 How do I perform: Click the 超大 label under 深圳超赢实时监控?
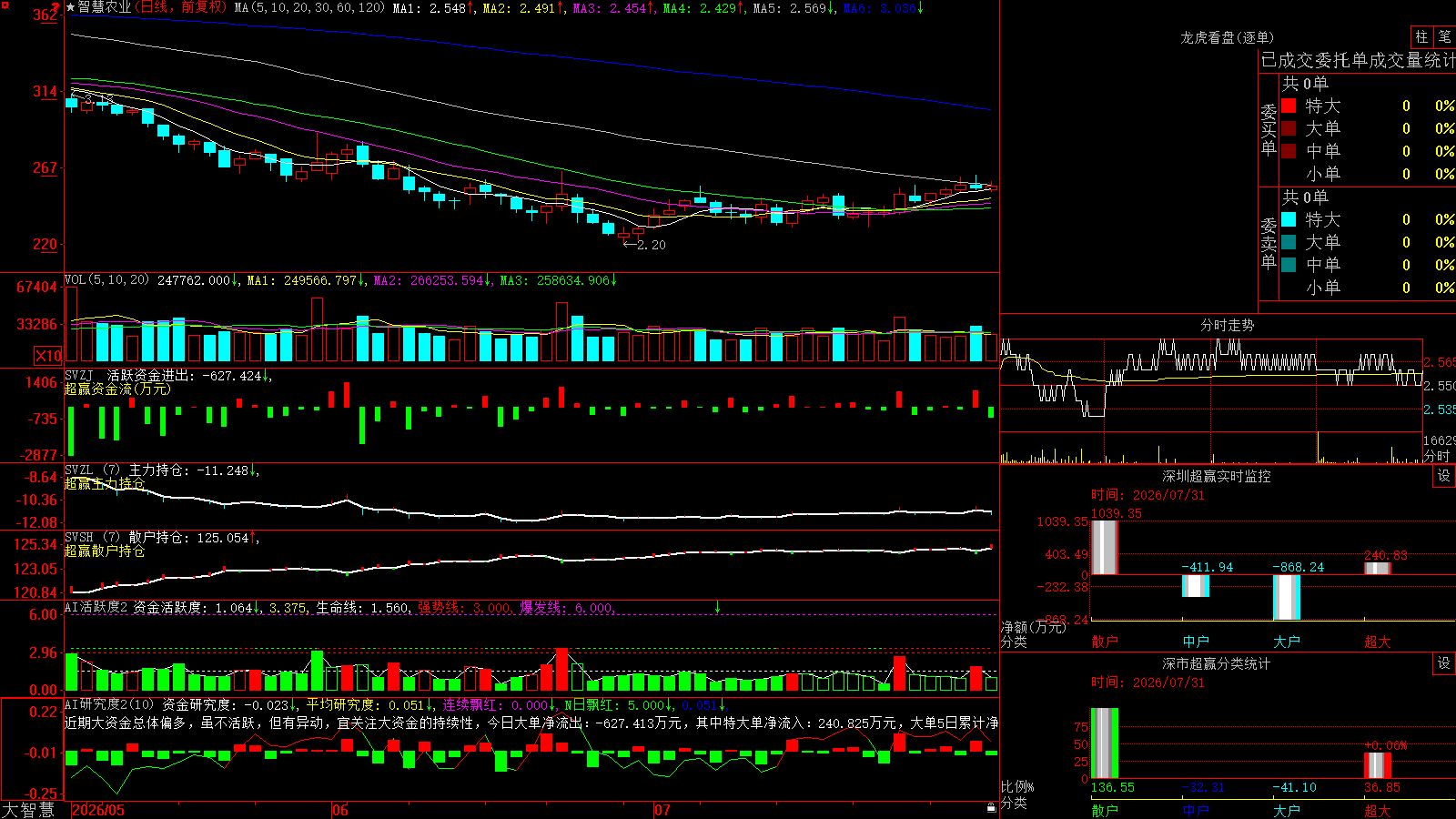[1378, 642]
